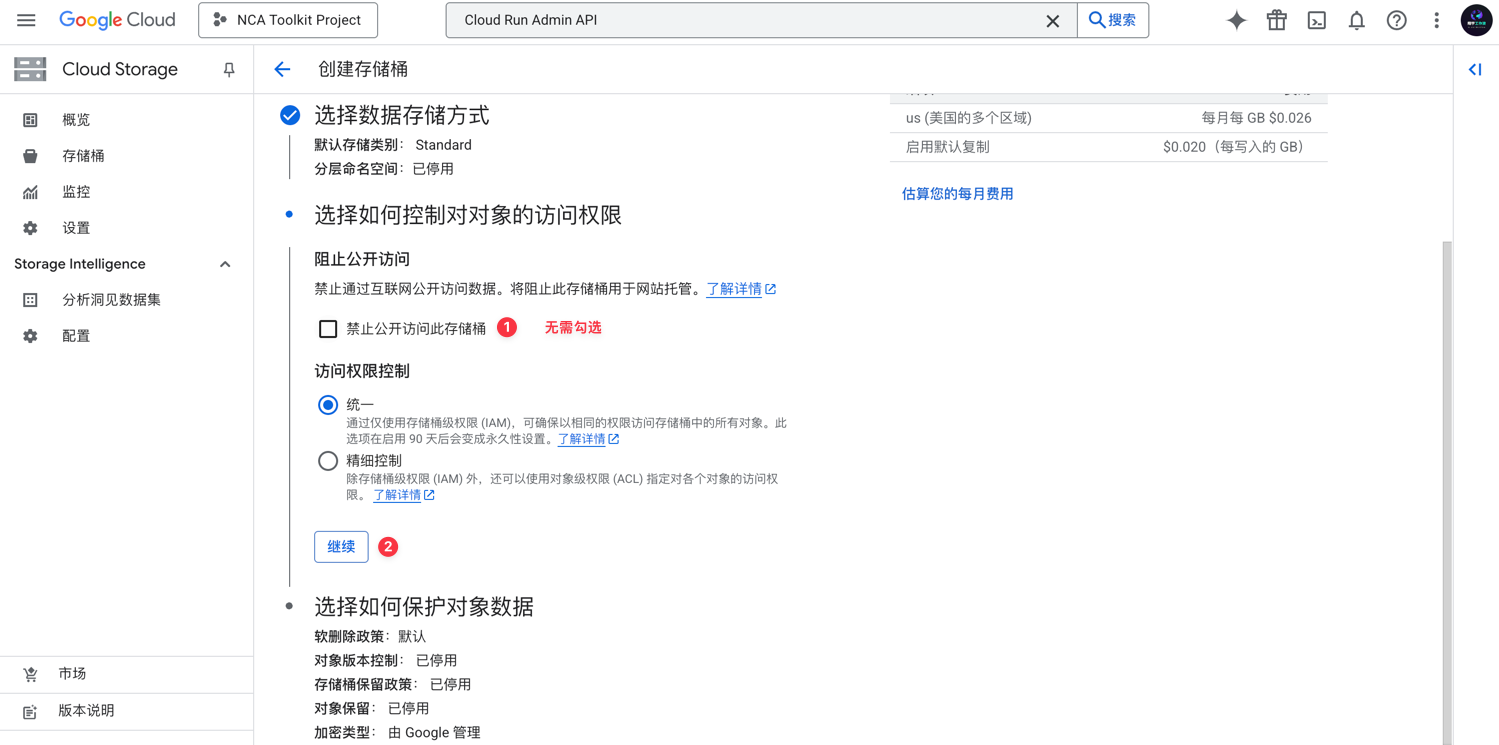Open the Gemini assistant sparkle icon
The height and width of the screenshot is (745, 1499).
click(x=1236, y=20)
